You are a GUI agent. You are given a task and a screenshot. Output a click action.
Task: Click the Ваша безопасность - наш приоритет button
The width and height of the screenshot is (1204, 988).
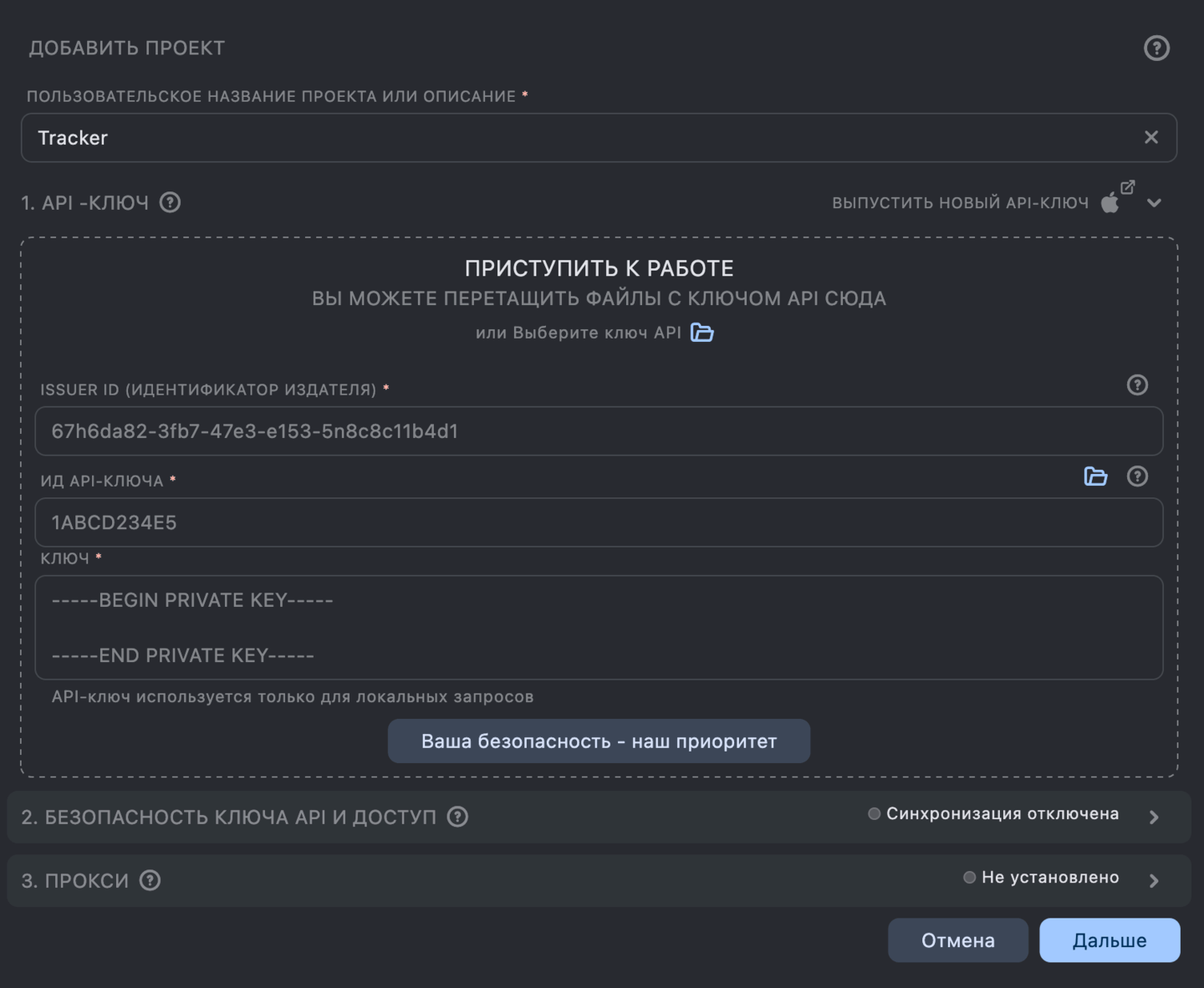(x=599, y=741)
